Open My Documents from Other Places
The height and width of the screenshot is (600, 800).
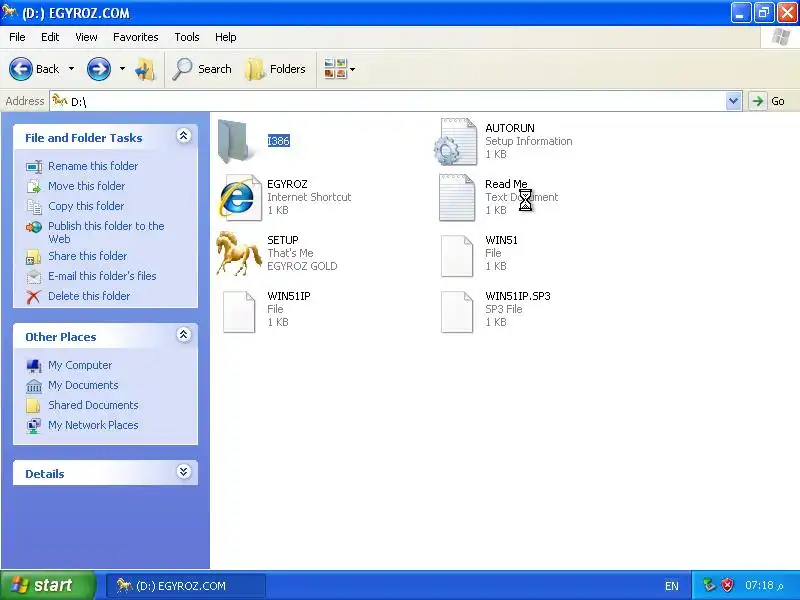(83, 385)
